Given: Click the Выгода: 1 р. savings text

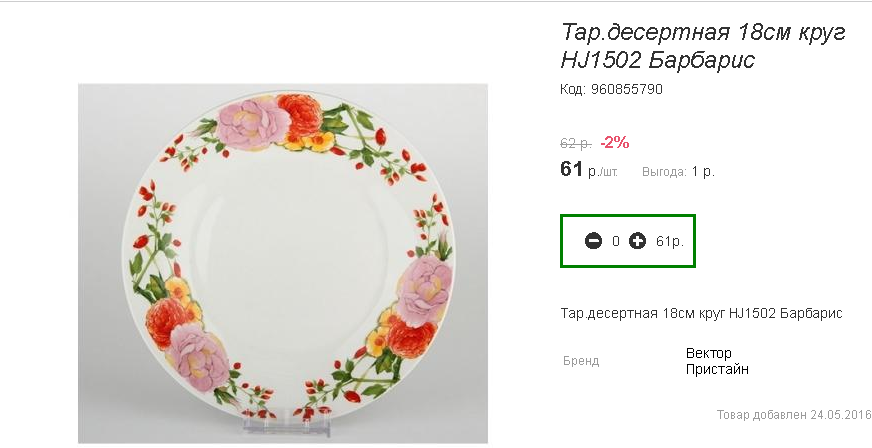Looking at the screenshot, I should tap(678, 171).
